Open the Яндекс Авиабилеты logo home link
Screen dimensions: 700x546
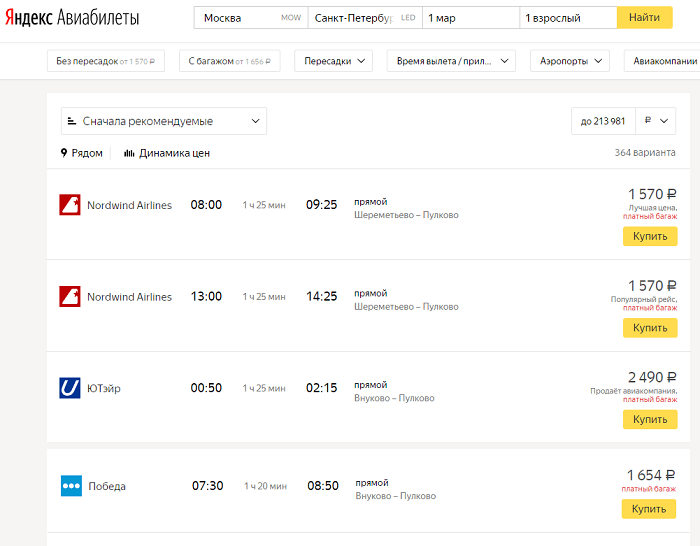pos(72,18)
